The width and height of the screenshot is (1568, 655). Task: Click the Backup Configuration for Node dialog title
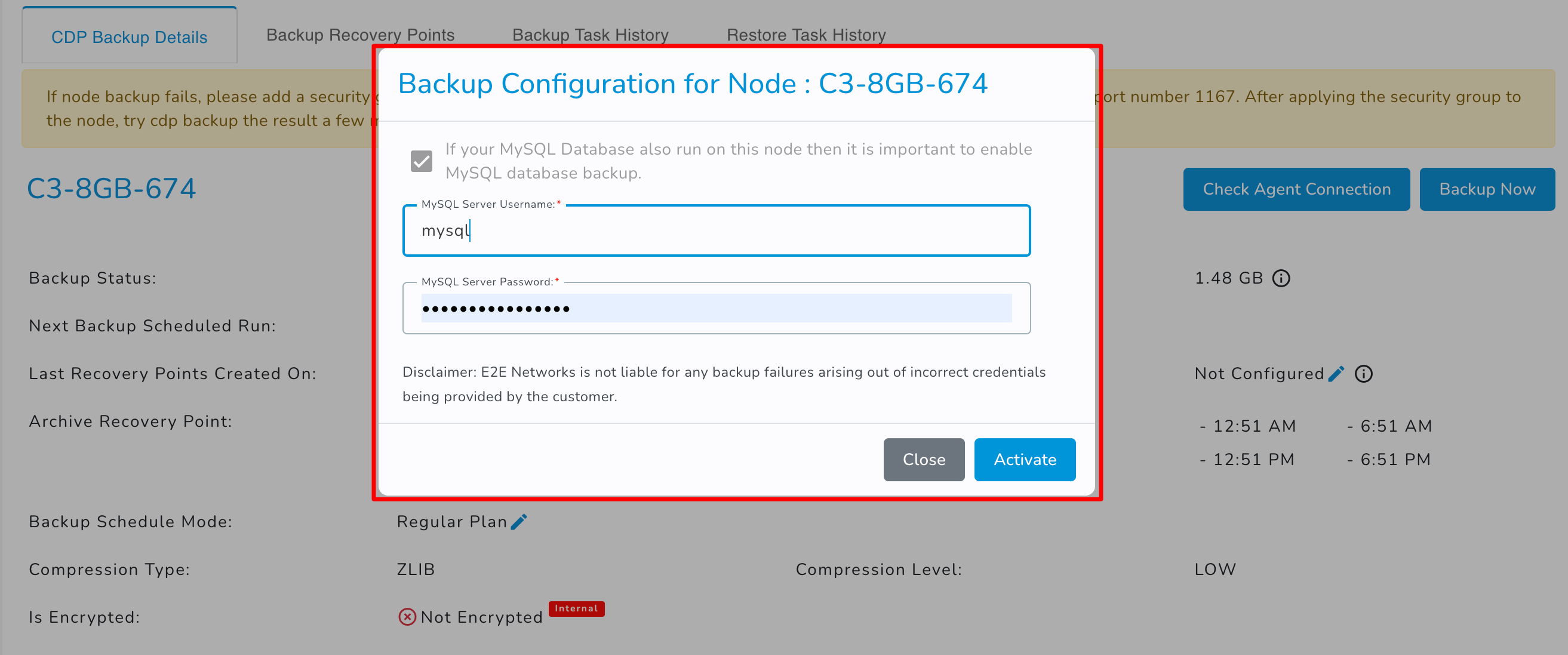point(692,84)
